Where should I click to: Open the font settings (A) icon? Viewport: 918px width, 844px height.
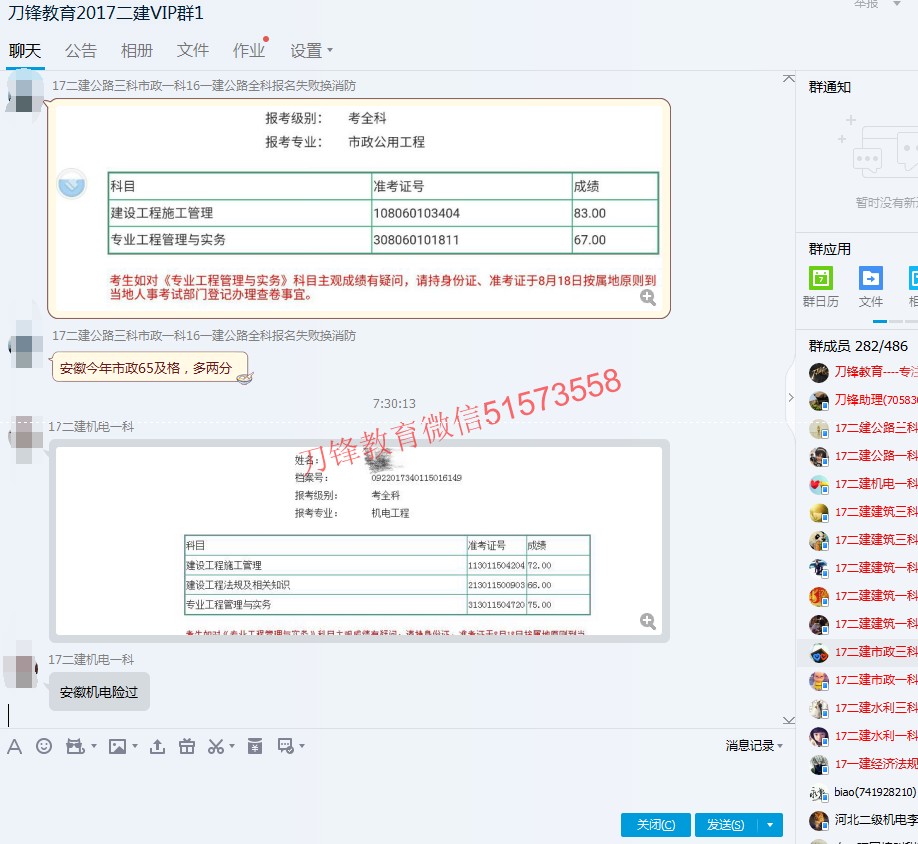[x=15, y=746]
